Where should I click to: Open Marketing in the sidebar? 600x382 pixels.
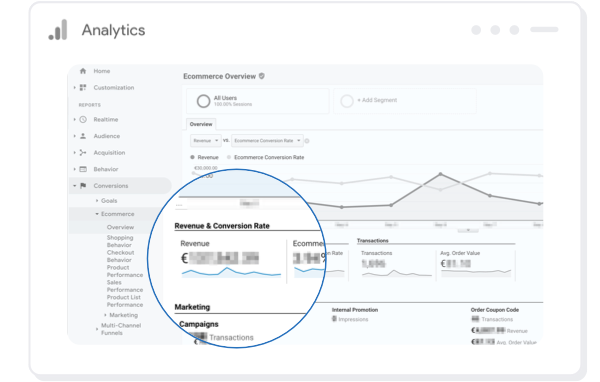[124, 315]
